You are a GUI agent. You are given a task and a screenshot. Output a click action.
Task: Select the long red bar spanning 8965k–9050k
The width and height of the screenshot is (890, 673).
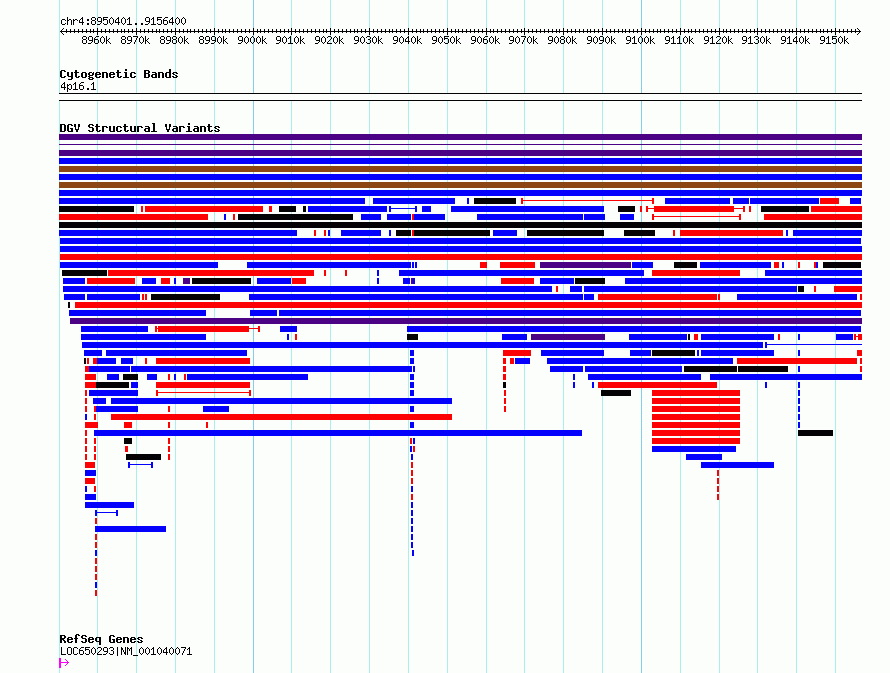click(282, 417)
